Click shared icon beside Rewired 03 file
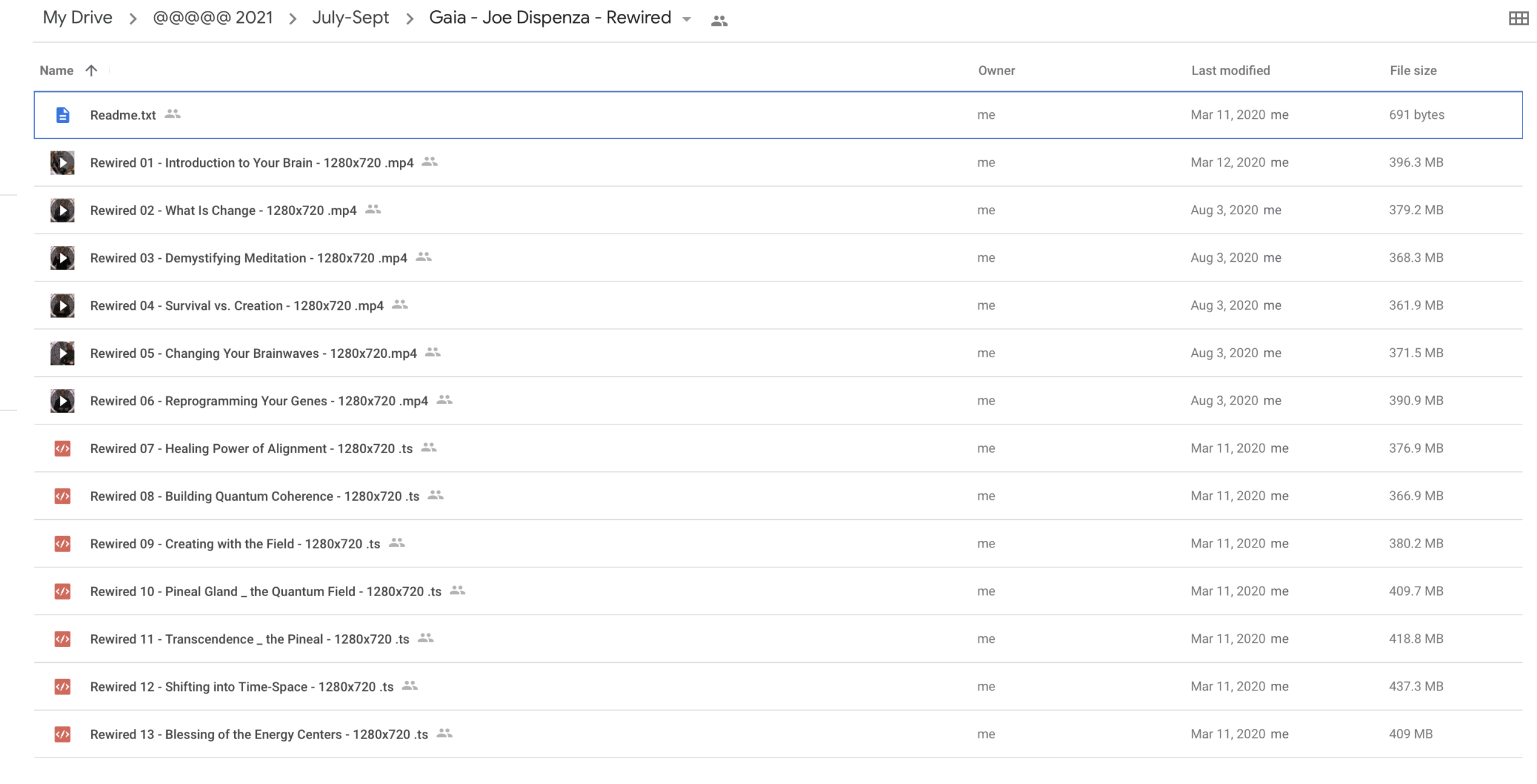 [424, 258]
